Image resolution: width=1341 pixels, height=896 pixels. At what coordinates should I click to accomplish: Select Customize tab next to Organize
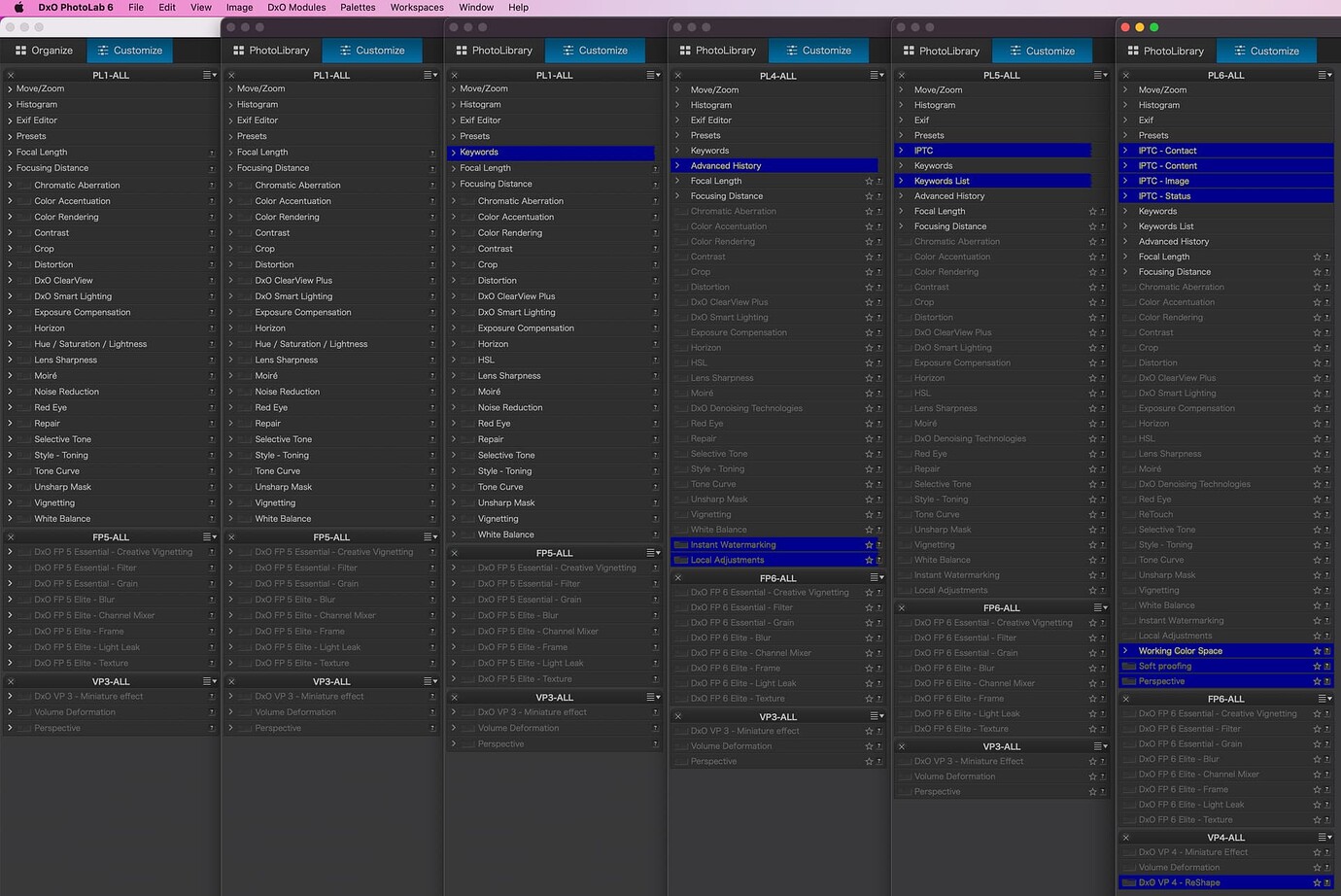(129, 51)
